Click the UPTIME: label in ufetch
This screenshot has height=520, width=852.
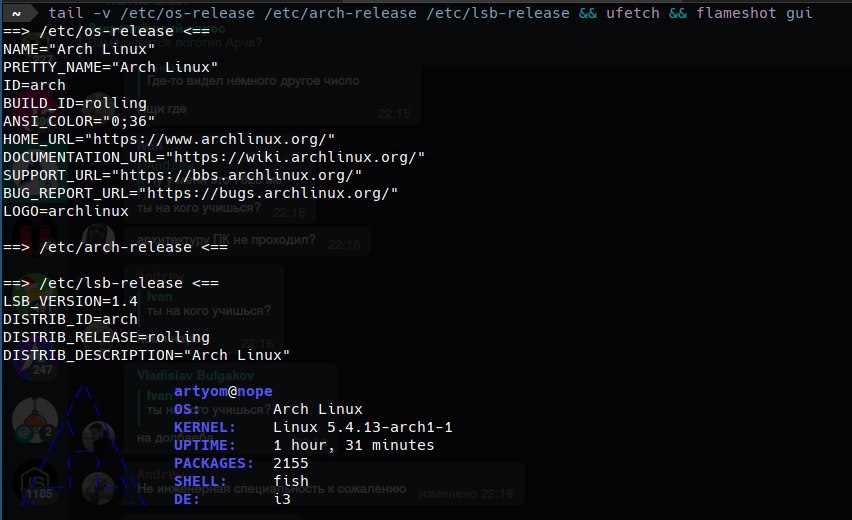click(205, 445)
